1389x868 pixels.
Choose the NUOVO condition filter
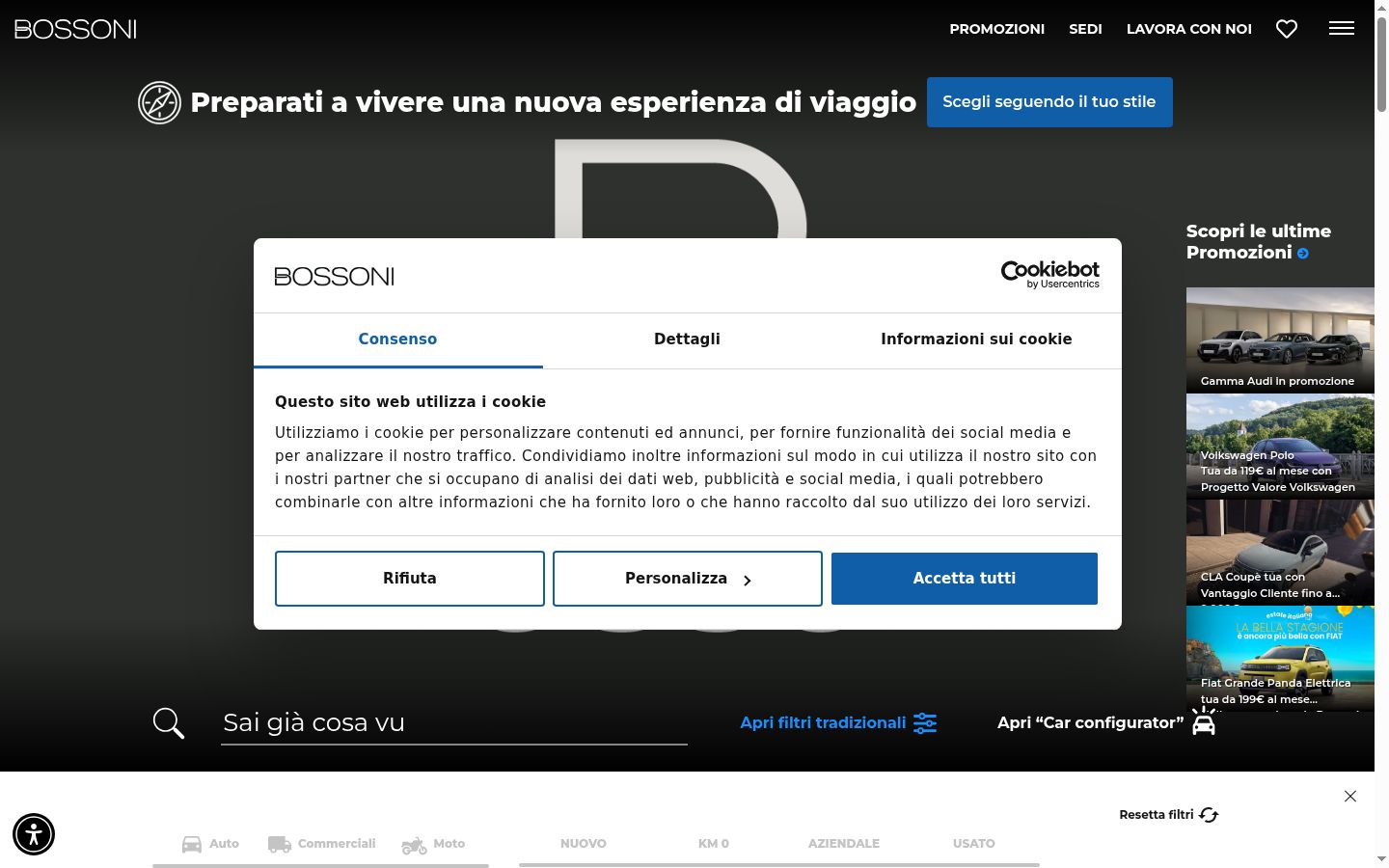584,844
